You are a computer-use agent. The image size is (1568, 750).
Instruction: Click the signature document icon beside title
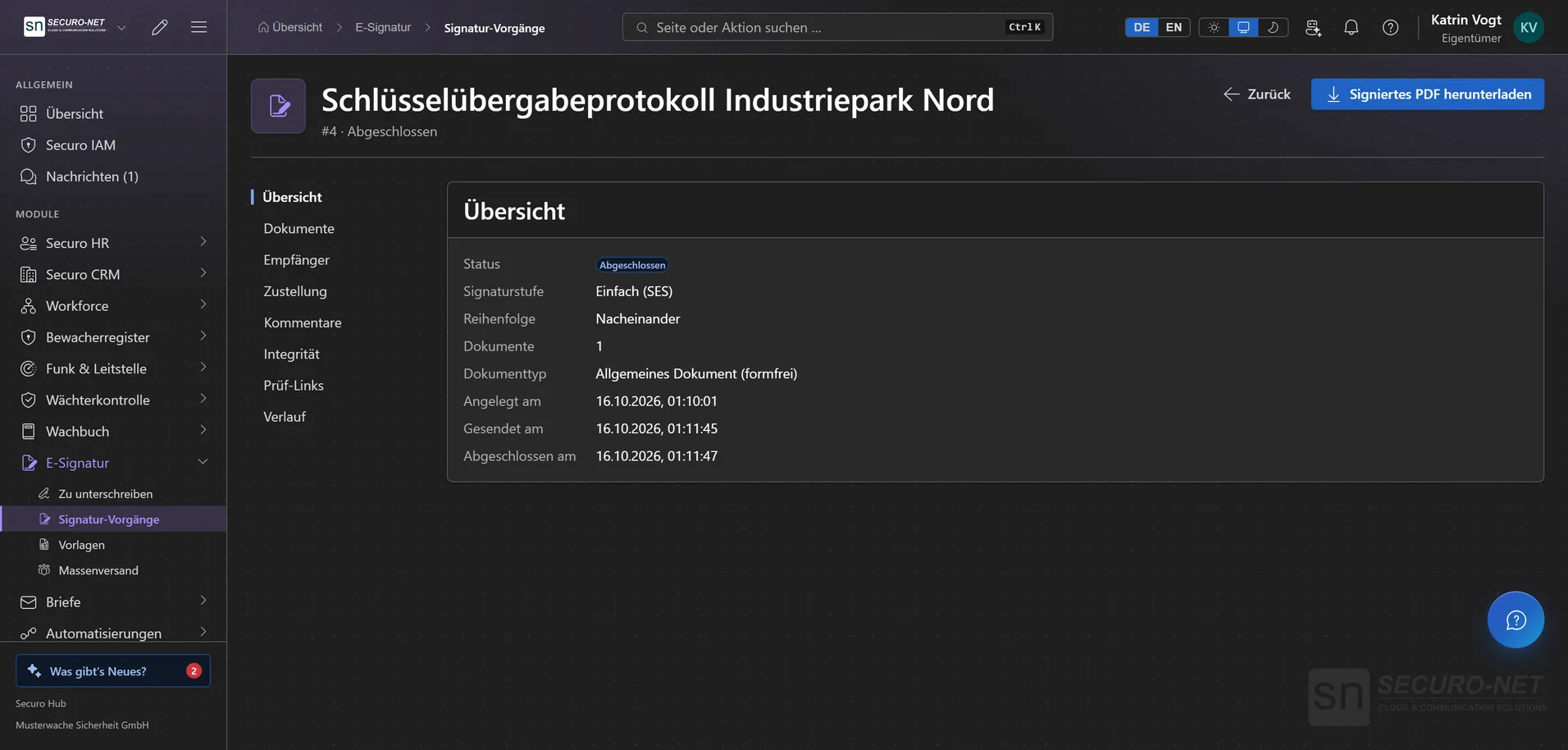click(279, 106)
